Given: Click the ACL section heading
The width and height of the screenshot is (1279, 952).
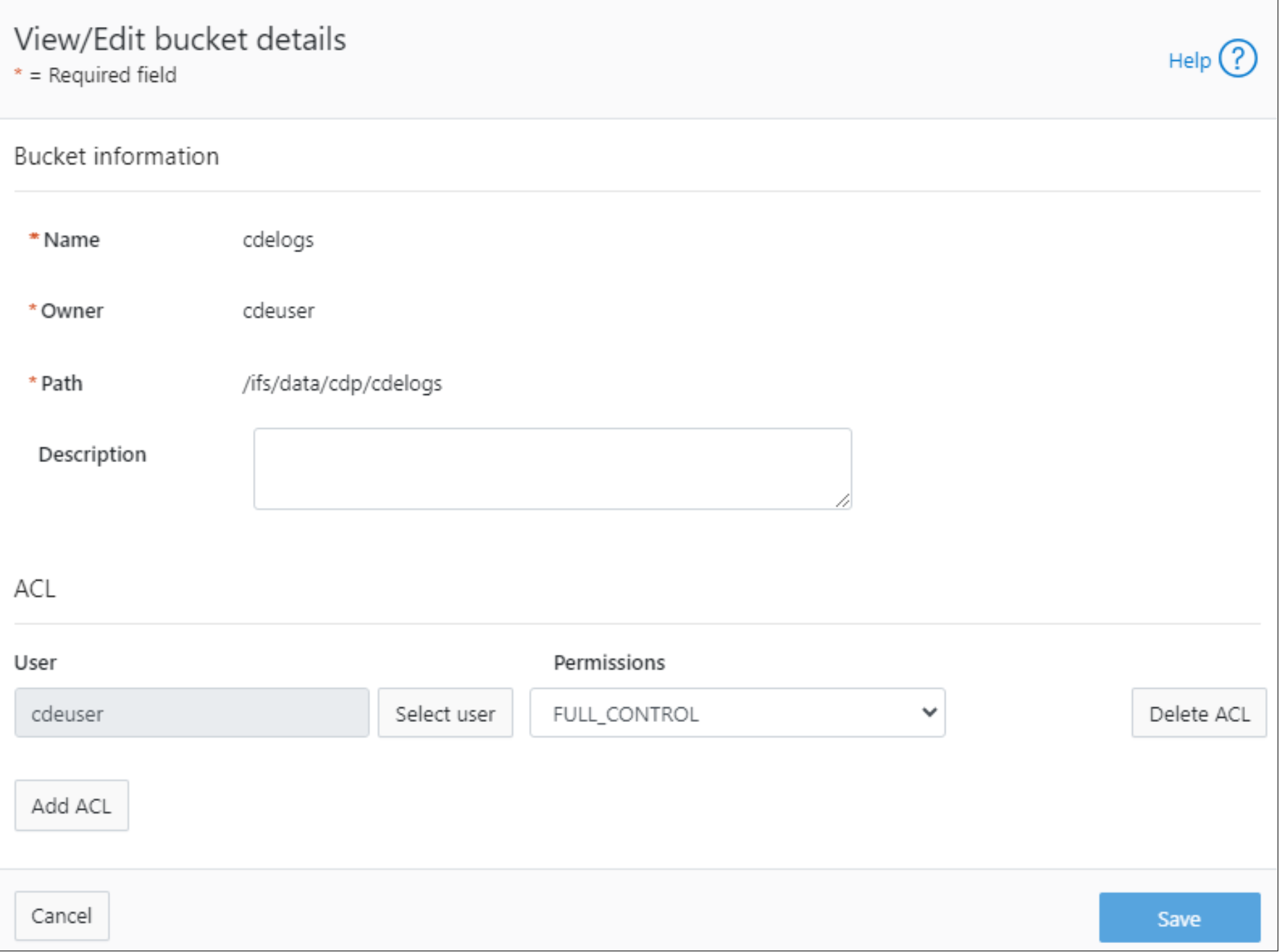Looking at the screenshot, I should 35,589.
